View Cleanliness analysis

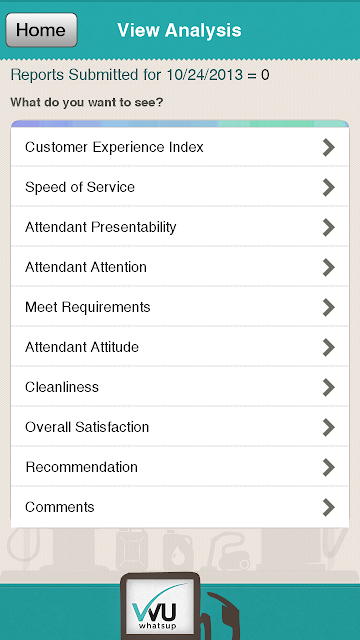(180, 387)
